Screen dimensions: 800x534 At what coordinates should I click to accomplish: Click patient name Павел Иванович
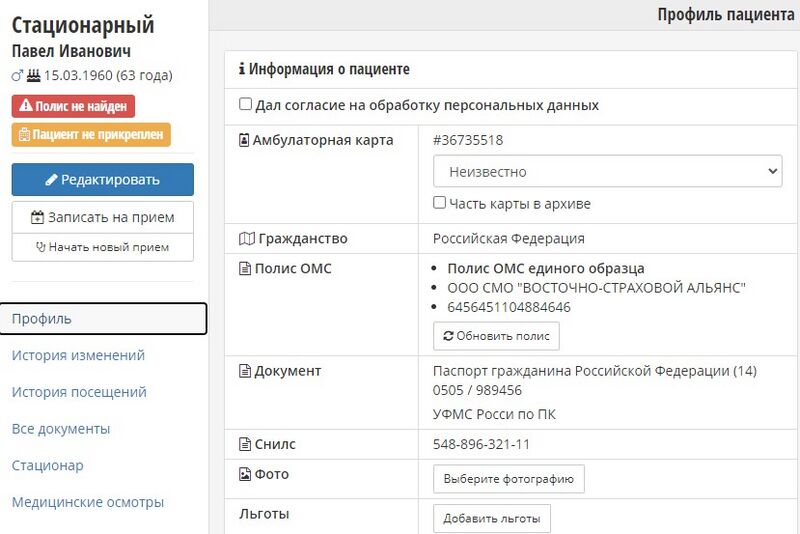coord(71,51)
